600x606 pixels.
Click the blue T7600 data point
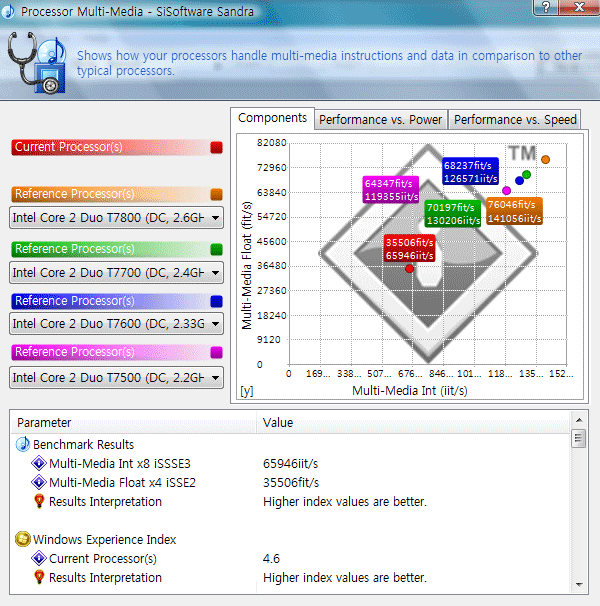pyautogui.click(x=519, y=180)
